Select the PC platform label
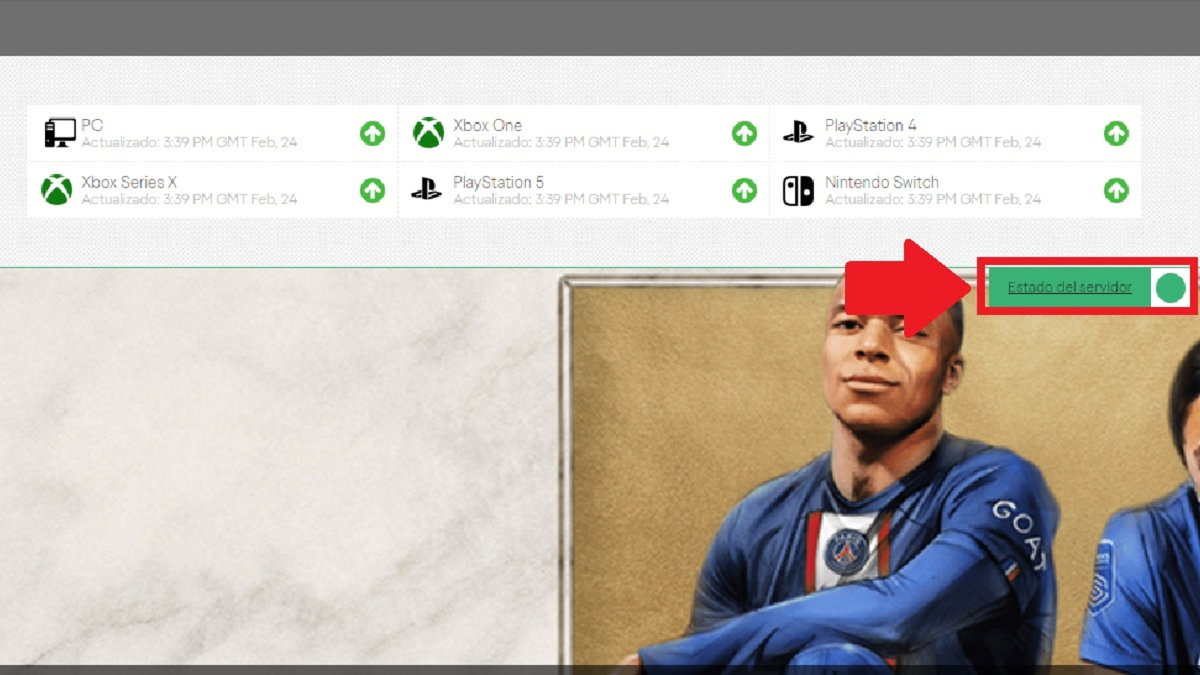 coord(92,125)
